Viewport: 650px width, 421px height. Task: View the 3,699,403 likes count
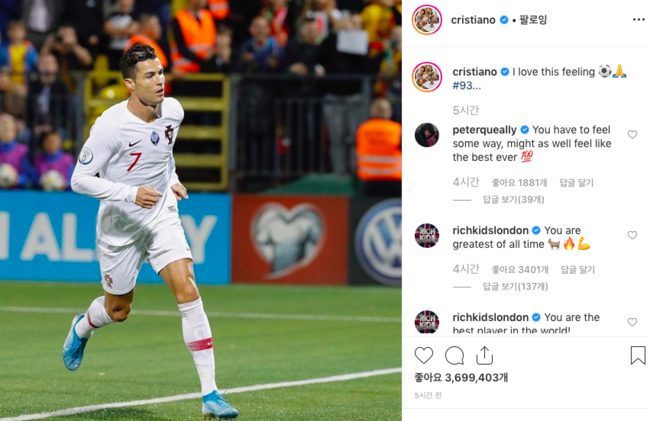pyautogui.click(x=461, y=377)
